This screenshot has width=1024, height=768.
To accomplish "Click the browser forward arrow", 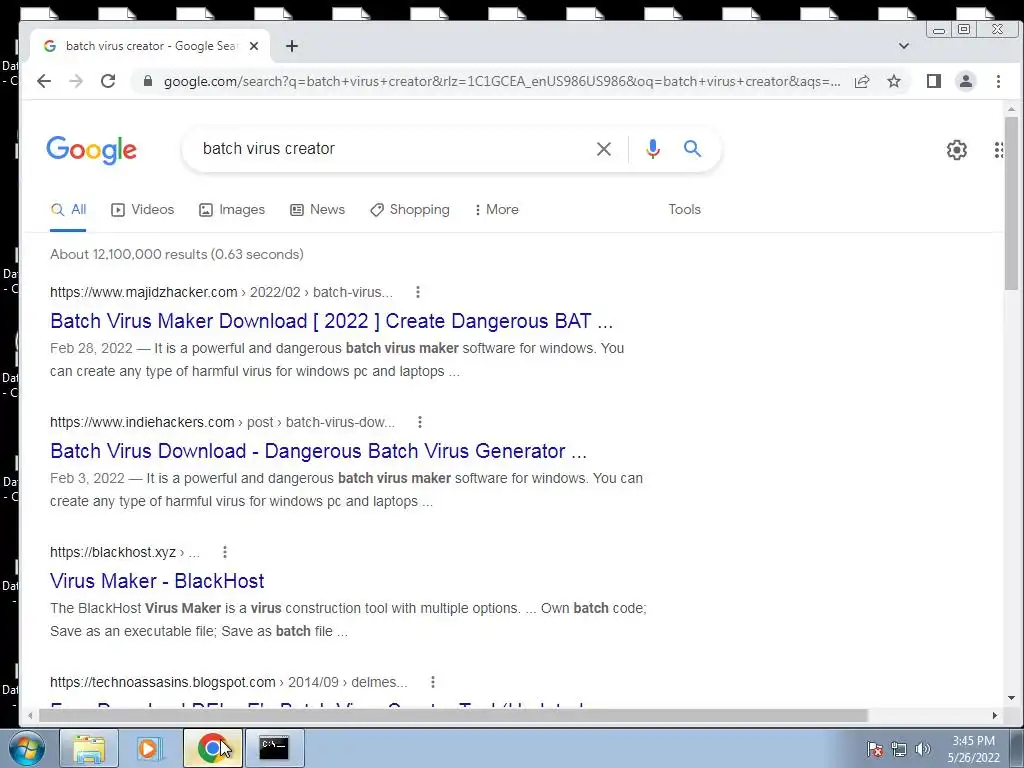I will click(x=76, y=81).
